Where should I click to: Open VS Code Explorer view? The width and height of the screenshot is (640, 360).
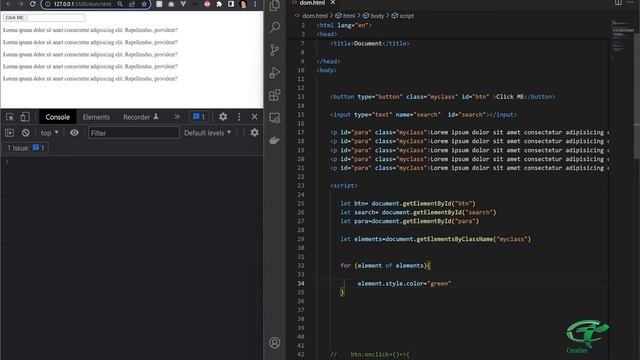(275, 6)
